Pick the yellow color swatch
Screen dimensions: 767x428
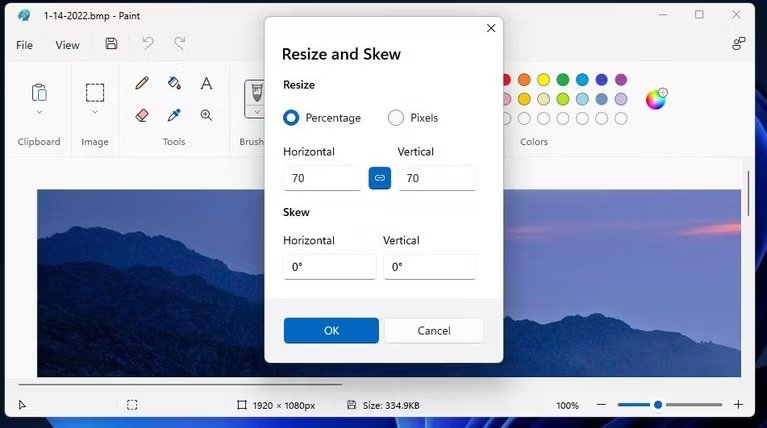coord(543,80)
